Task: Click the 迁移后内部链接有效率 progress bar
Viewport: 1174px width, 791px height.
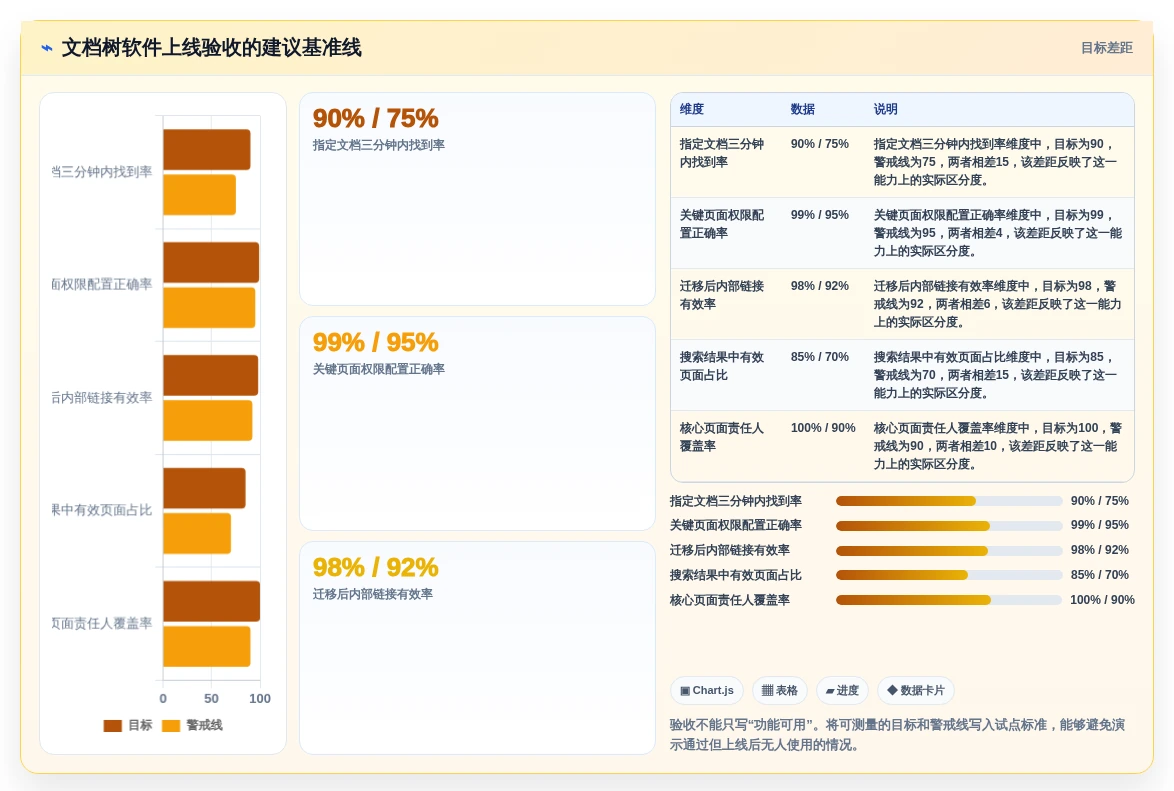Action: (949, 551)
